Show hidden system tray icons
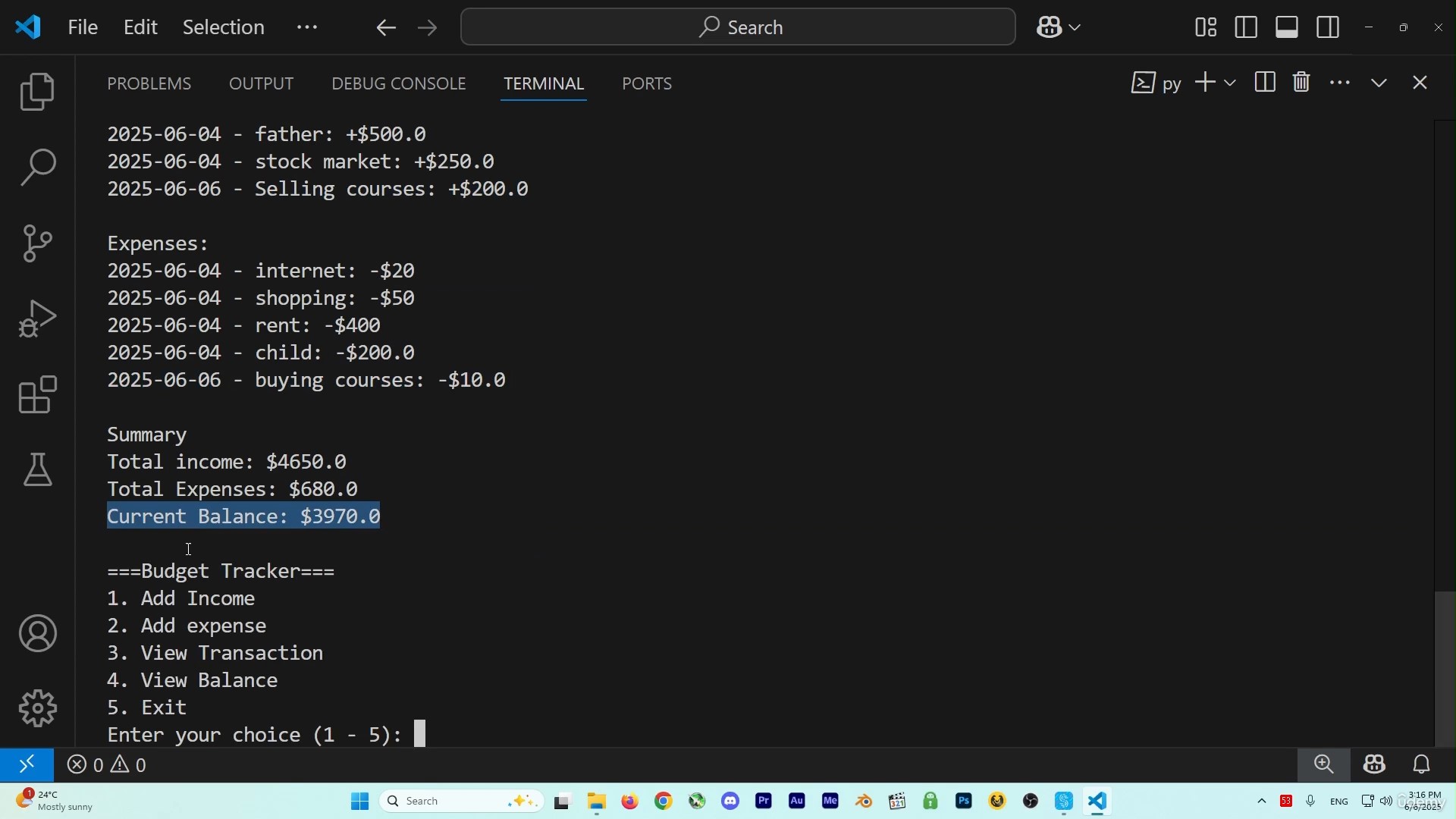The image size is (1456, 819). pos(1262,802)
